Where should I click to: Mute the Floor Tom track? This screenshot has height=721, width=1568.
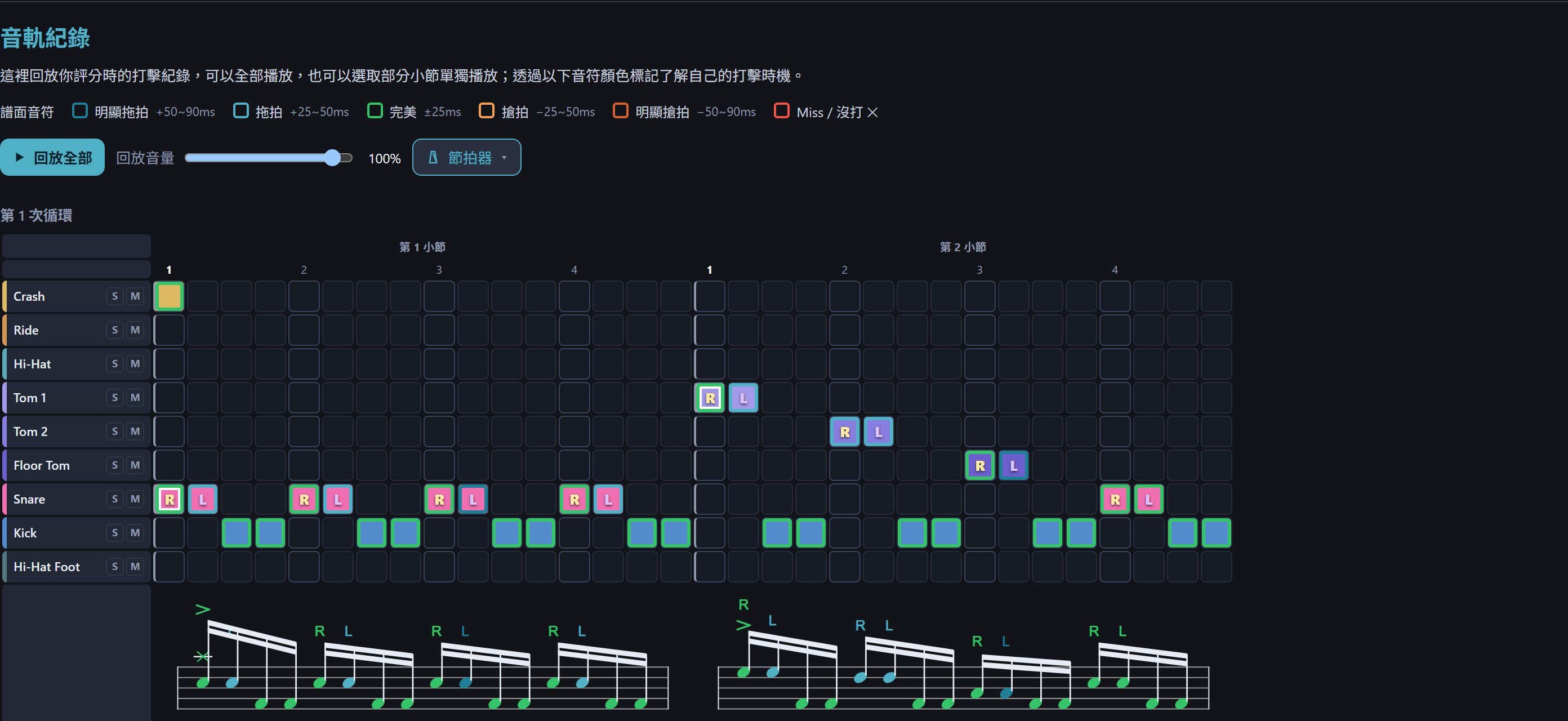(135, 465)
